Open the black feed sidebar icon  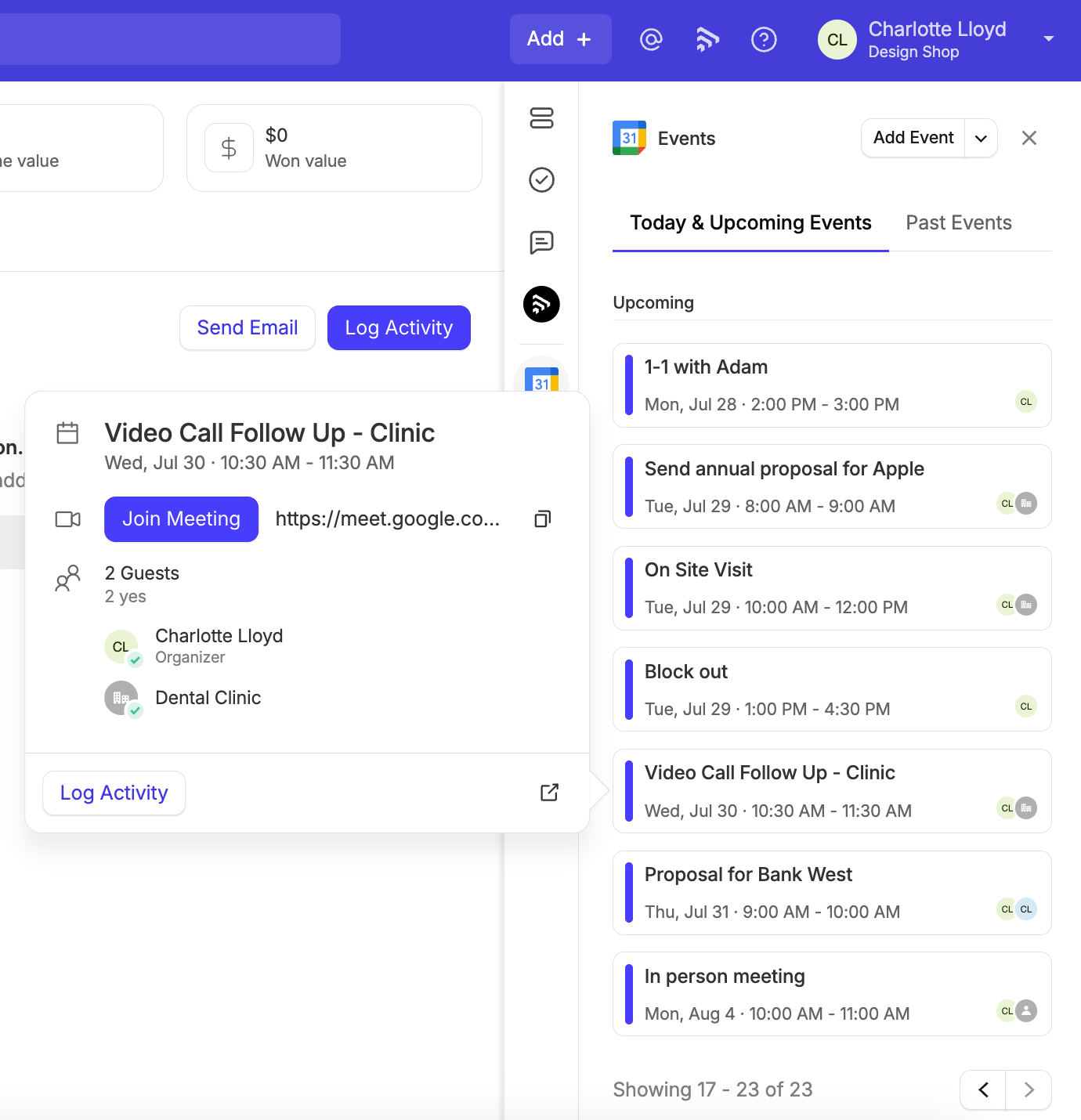[x=541, y=304]
